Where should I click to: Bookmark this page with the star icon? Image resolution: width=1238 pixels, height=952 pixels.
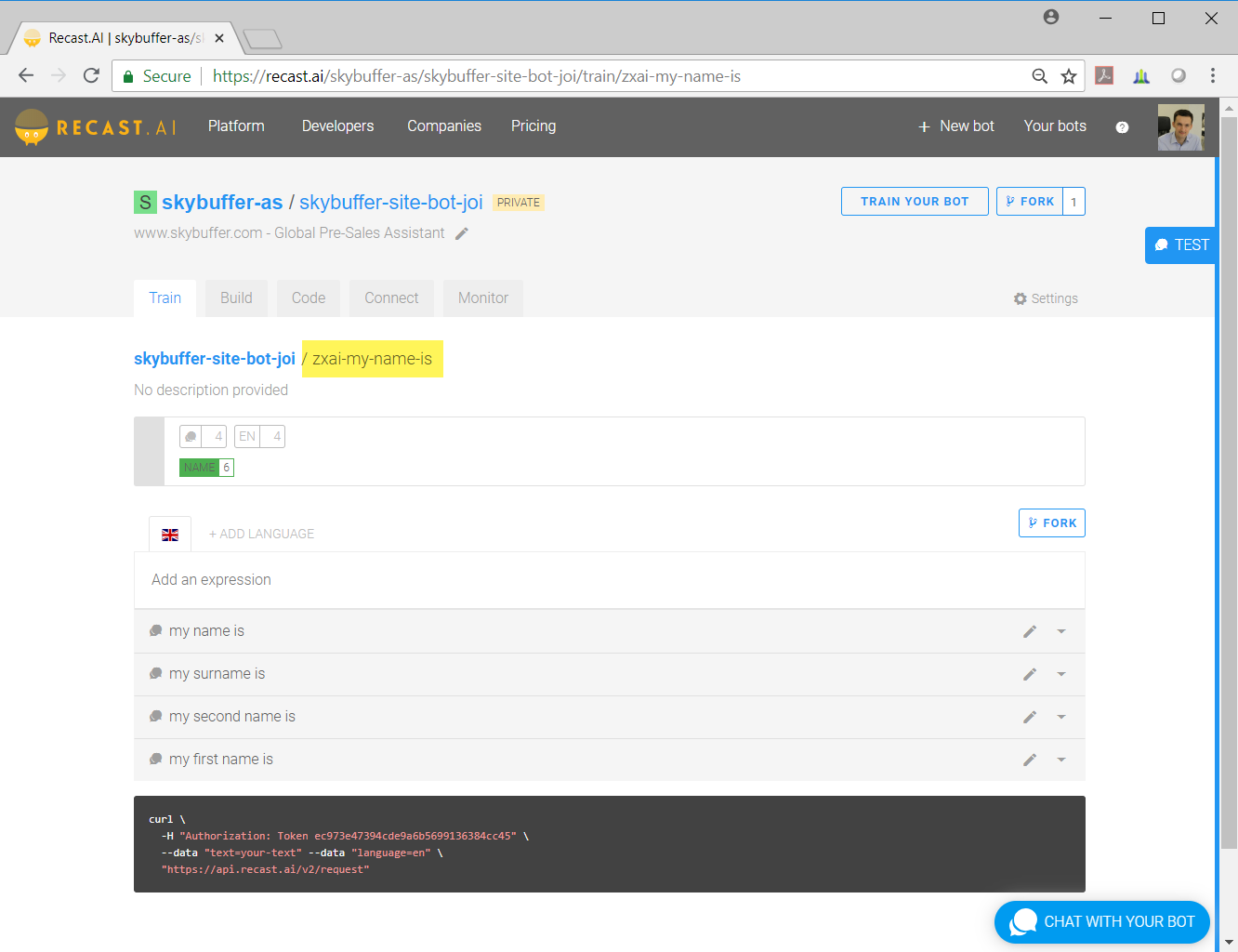tap(1069, 76)
